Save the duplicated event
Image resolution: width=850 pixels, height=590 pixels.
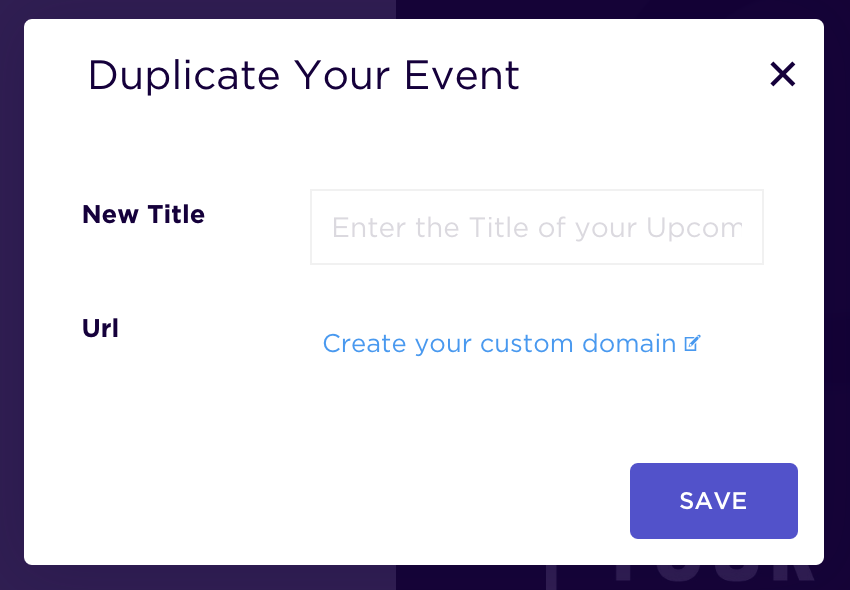[x=713, y=501]
